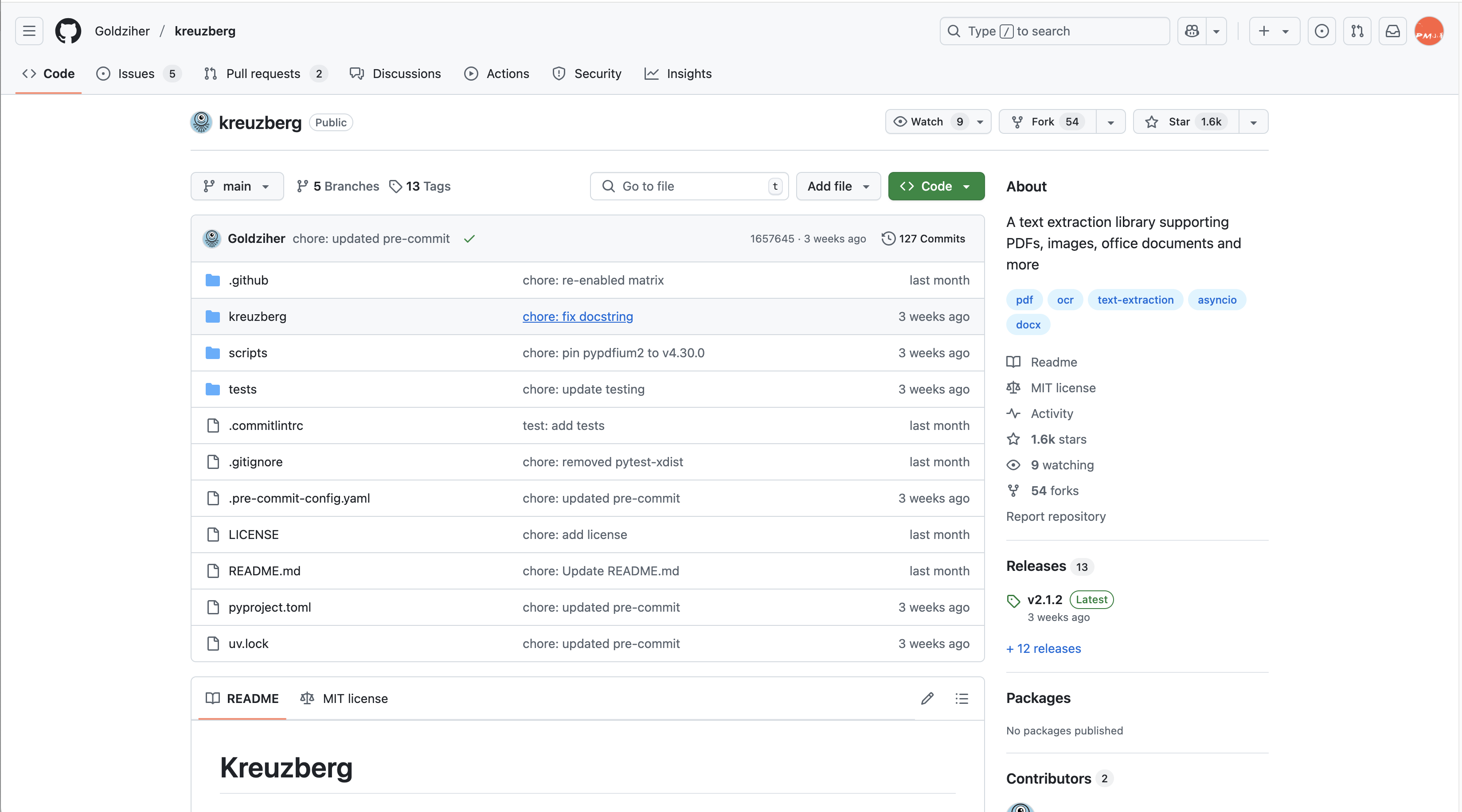Open the green Code dropdown
Image resolution: width=1462 pixels, height=812 pixels.
936,186
